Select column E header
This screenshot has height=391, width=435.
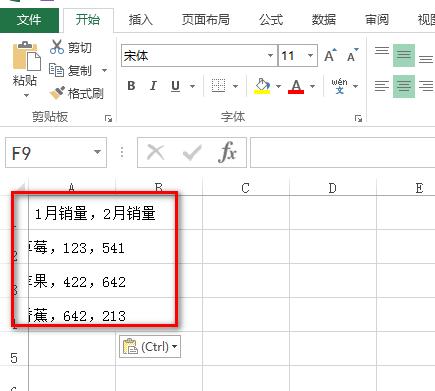pos(406,188)
